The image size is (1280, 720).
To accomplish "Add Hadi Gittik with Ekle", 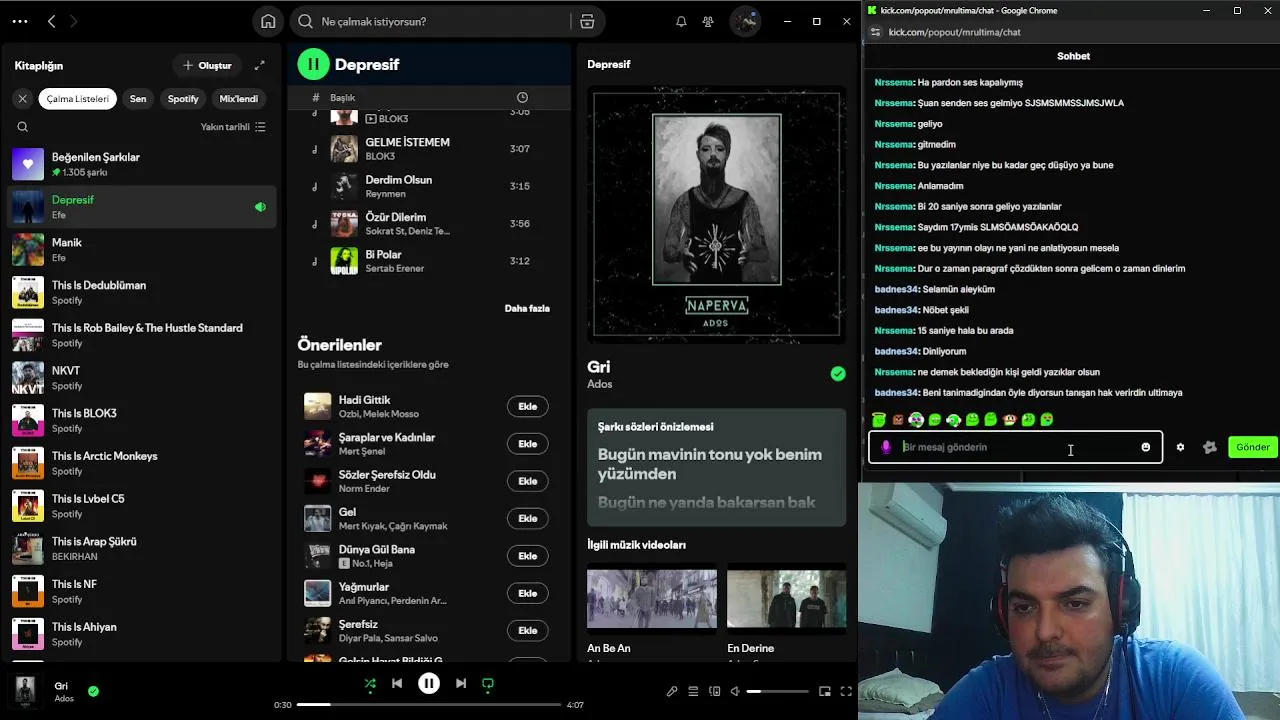I will point(527,406).
